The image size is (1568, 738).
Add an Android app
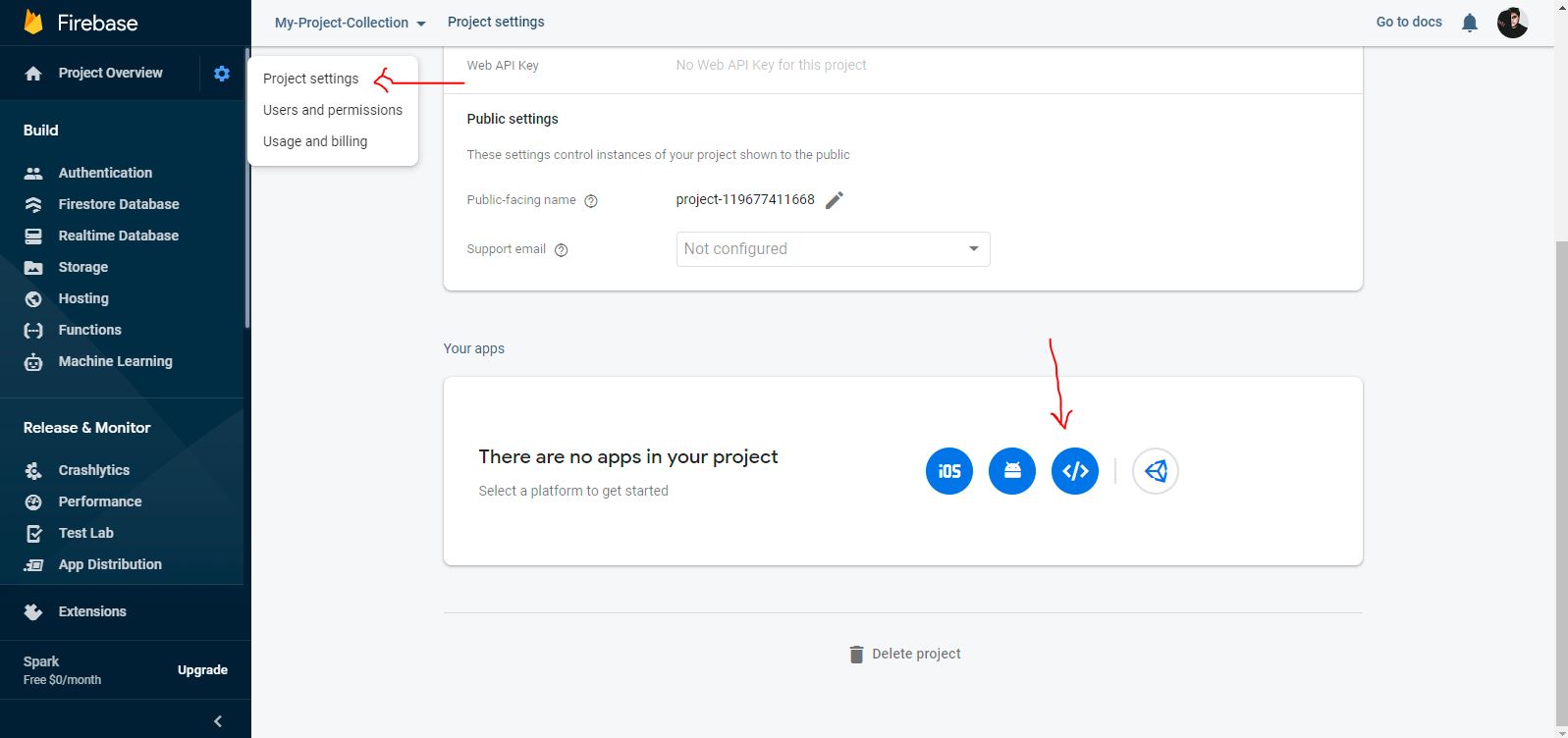[1012, 471]
